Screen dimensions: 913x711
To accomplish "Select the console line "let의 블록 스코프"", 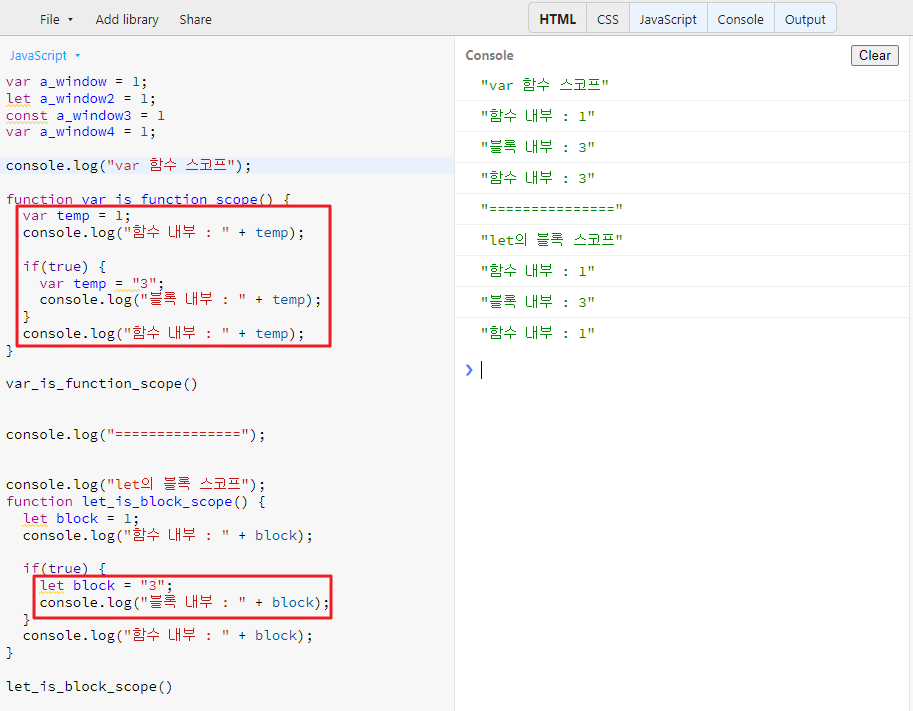I will [x=551, y=239].
